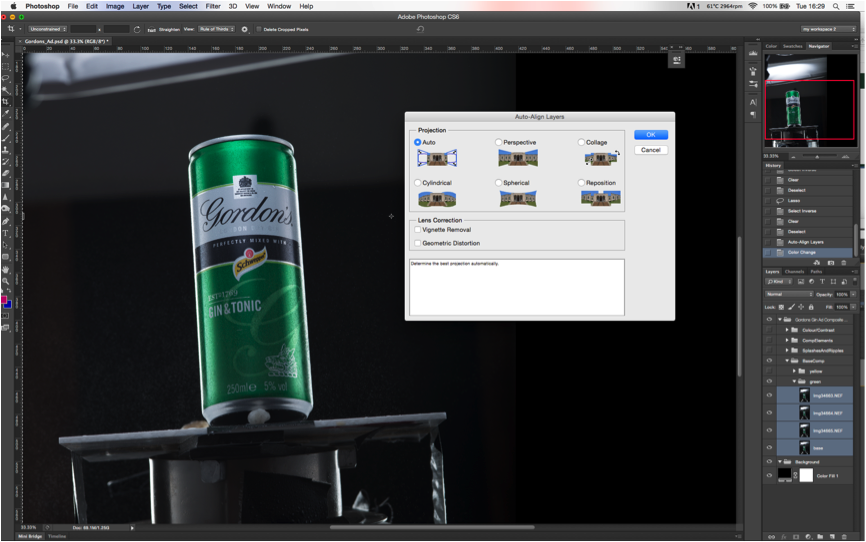The image size is (866, 542).
Task: Open the Normal blend mode dropdown
Action: click(x=789, y=294)
